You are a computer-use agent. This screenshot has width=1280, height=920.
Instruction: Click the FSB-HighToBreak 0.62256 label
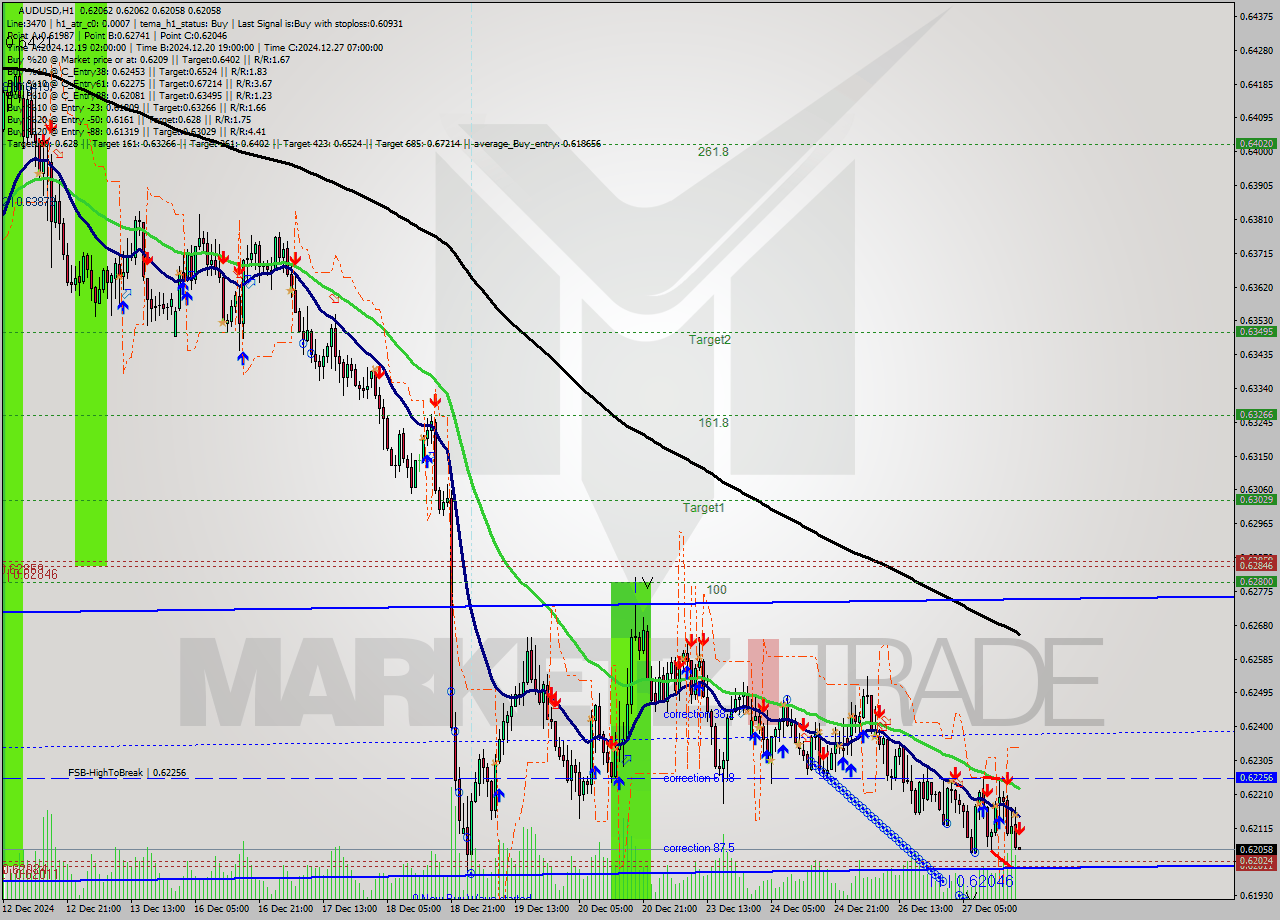click(x=127, y=773)
